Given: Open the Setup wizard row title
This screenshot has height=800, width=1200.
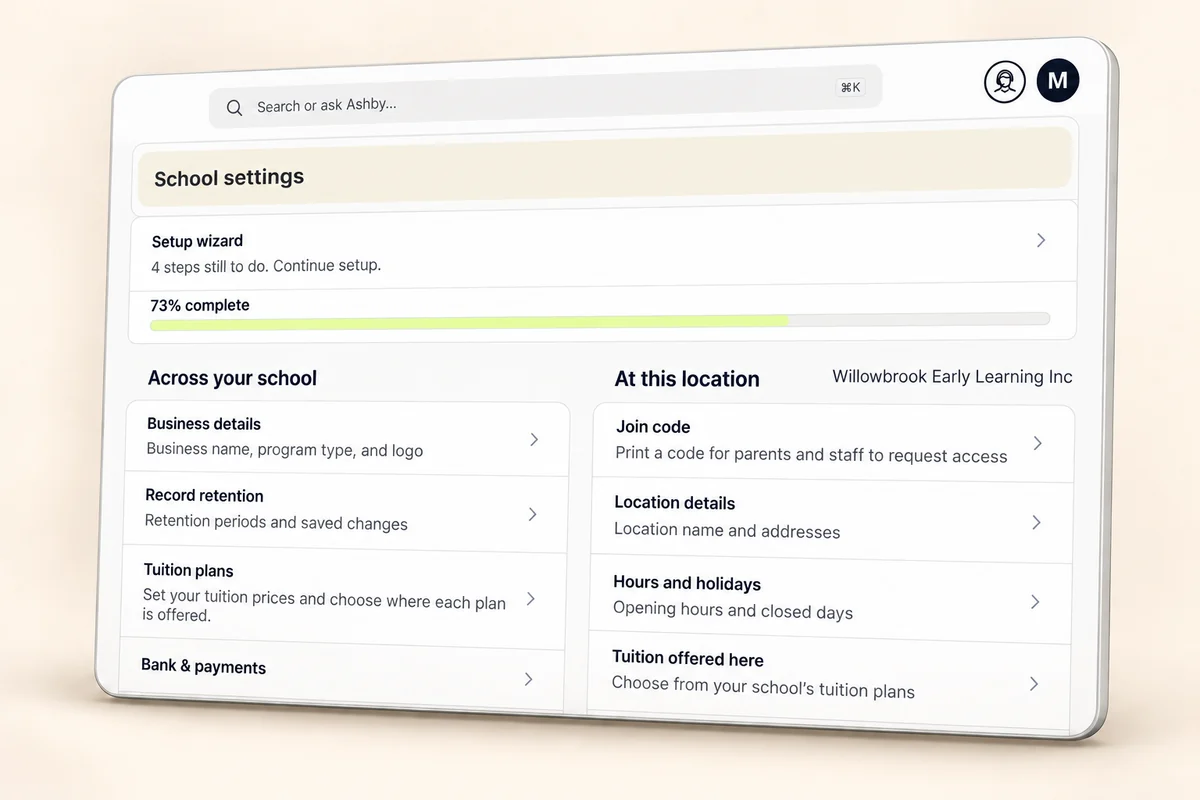Looking at the screenshot, I should [x=197, y=241].
